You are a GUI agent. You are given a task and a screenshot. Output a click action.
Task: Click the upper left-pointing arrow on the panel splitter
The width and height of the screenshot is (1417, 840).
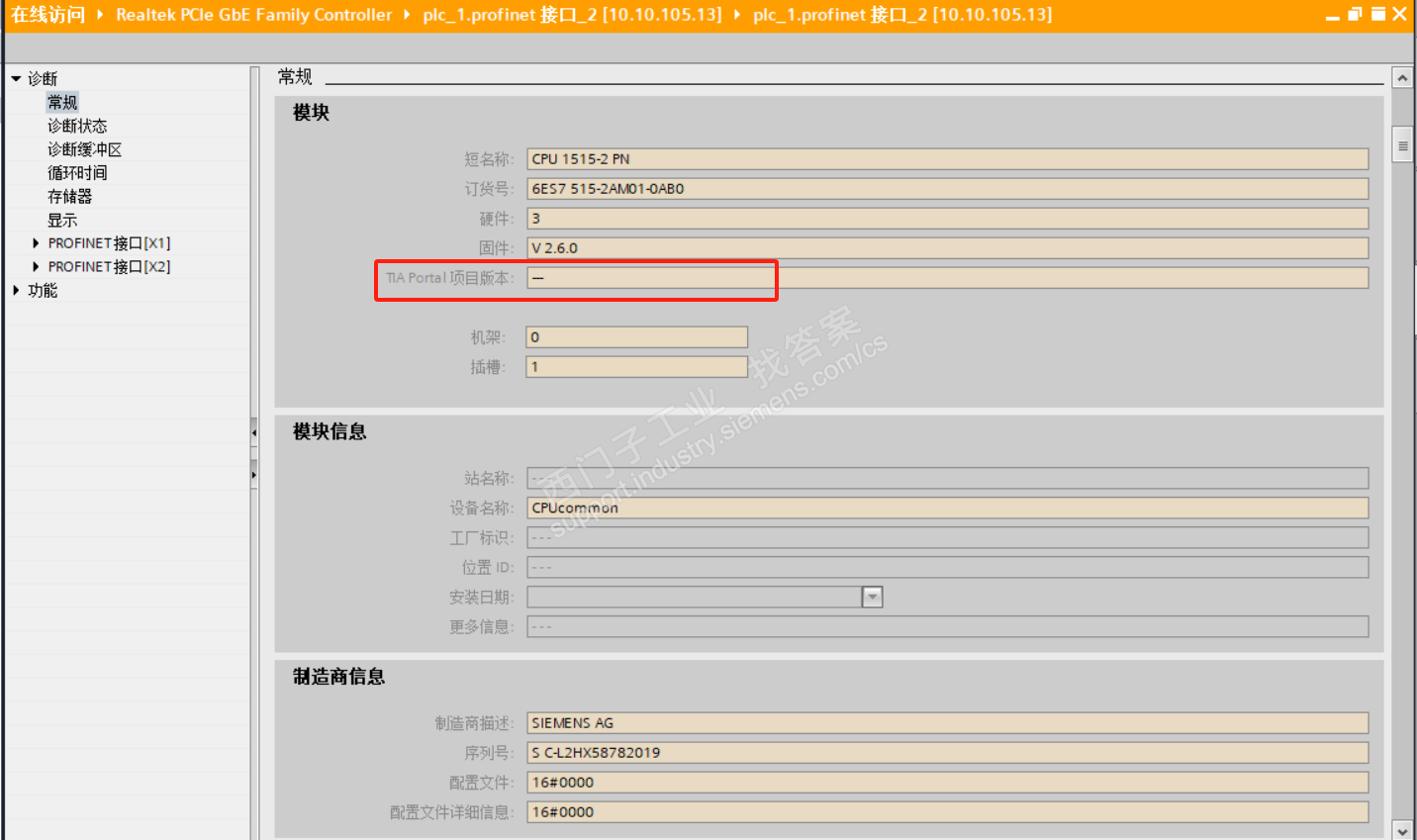(x=254, y=432)
